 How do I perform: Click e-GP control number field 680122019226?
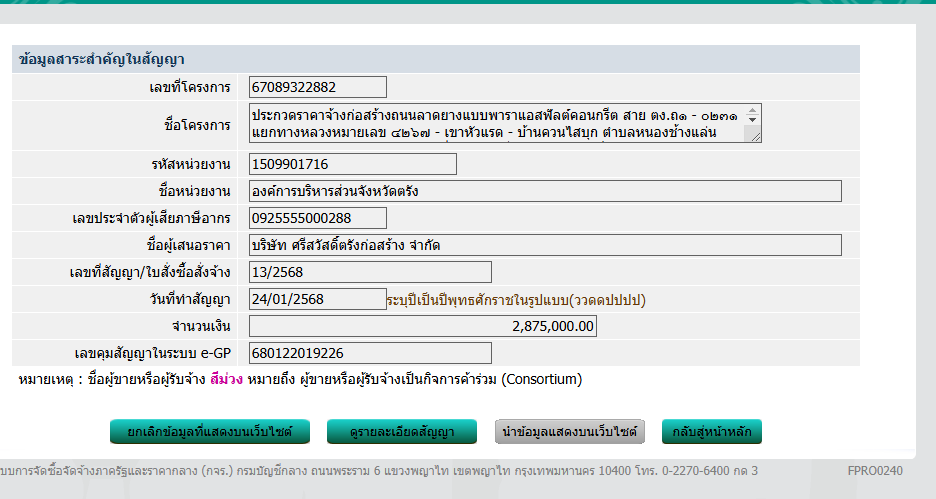tap(370, 353)
